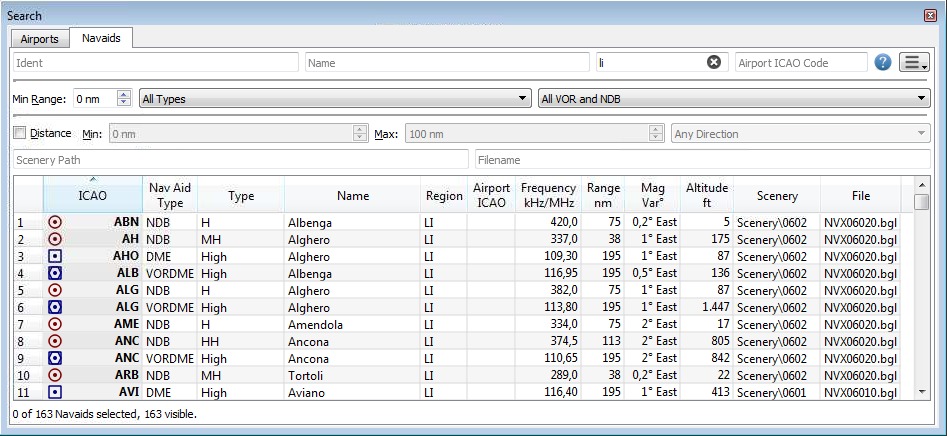This screenshot has height=436, width=947.
Task: Click the NVX06010.bgl file cell
Action: (x=861, y=392)
